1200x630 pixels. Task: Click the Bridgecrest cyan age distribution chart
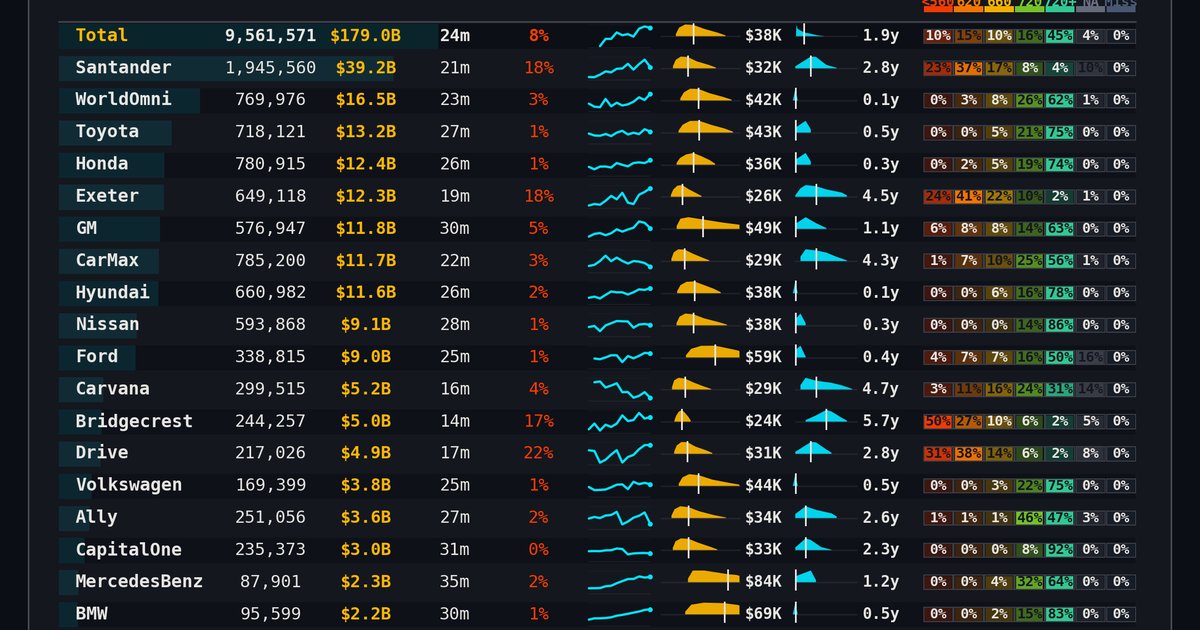coord(826,421)
